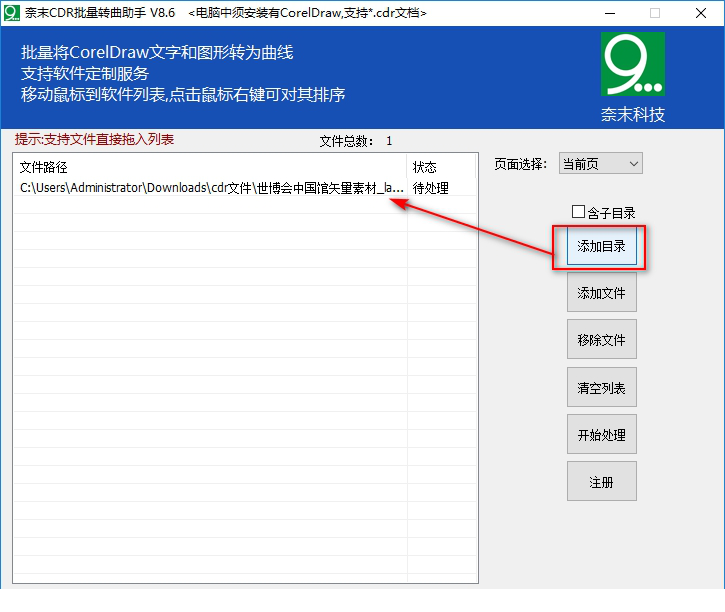Click the red 提示 drag-in hint text

[x=94, y=140]
